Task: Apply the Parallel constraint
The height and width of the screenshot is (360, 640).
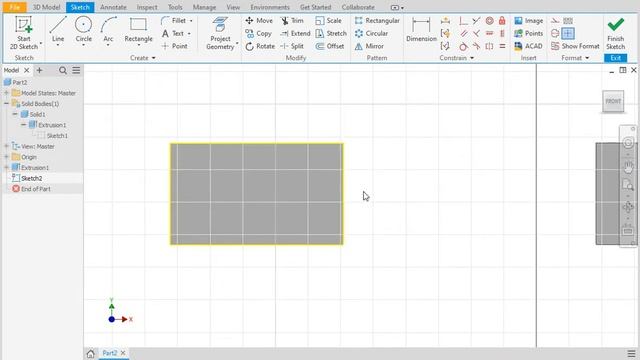Action: 463,33
